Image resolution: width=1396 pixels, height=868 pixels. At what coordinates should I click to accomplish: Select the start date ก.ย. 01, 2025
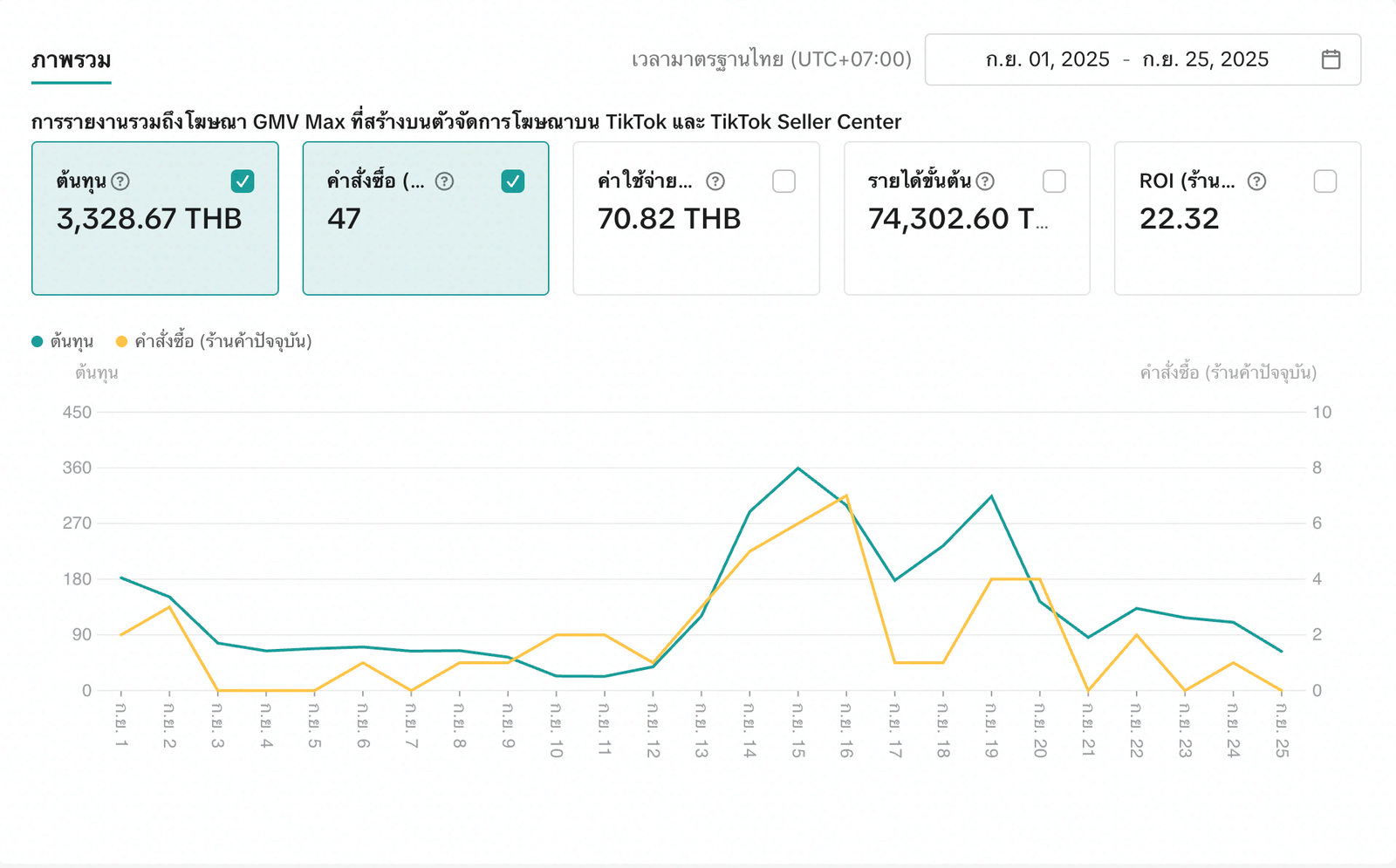click(1047, 59)
